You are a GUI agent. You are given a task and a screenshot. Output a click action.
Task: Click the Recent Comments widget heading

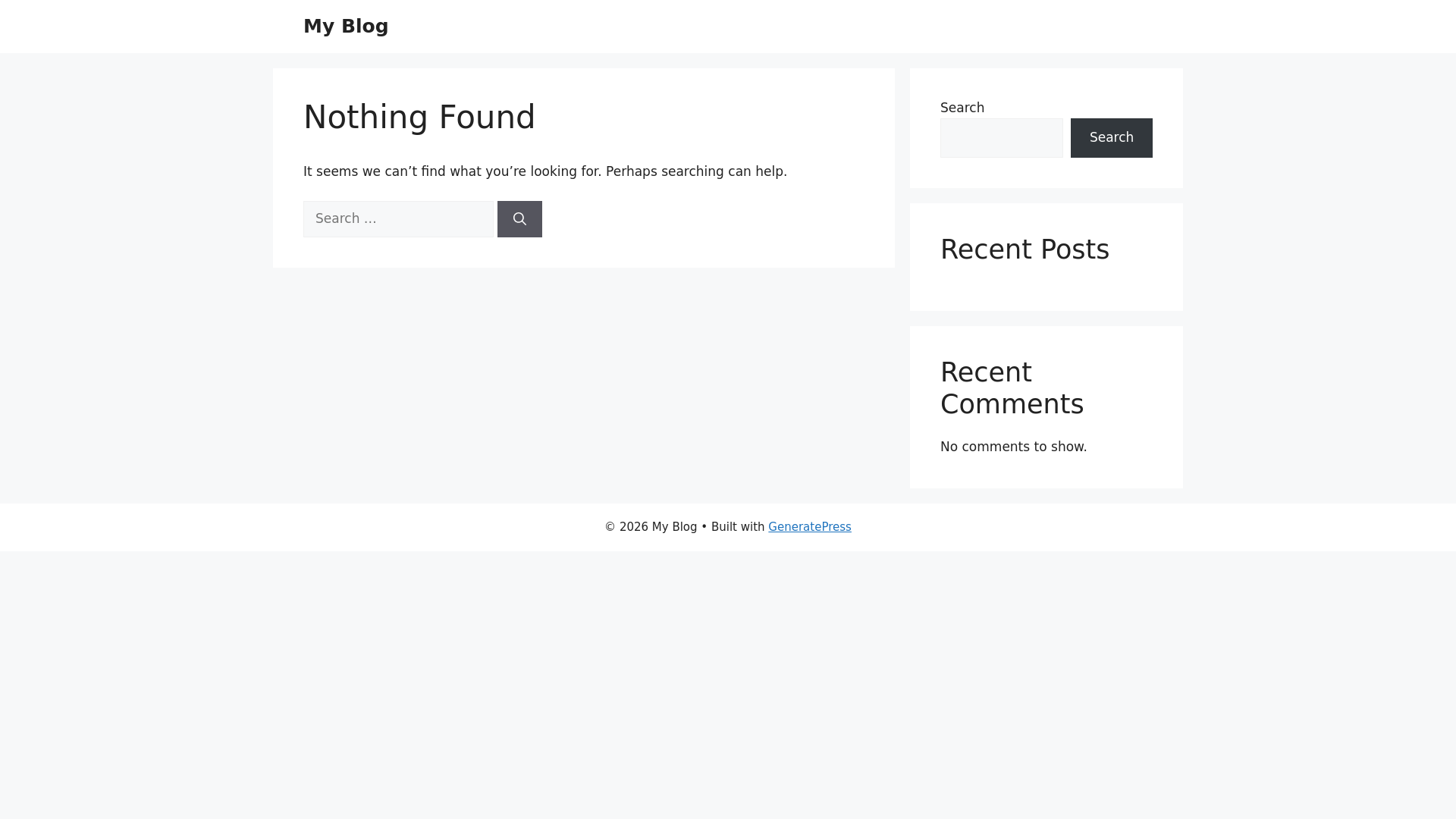[1012, 388]
